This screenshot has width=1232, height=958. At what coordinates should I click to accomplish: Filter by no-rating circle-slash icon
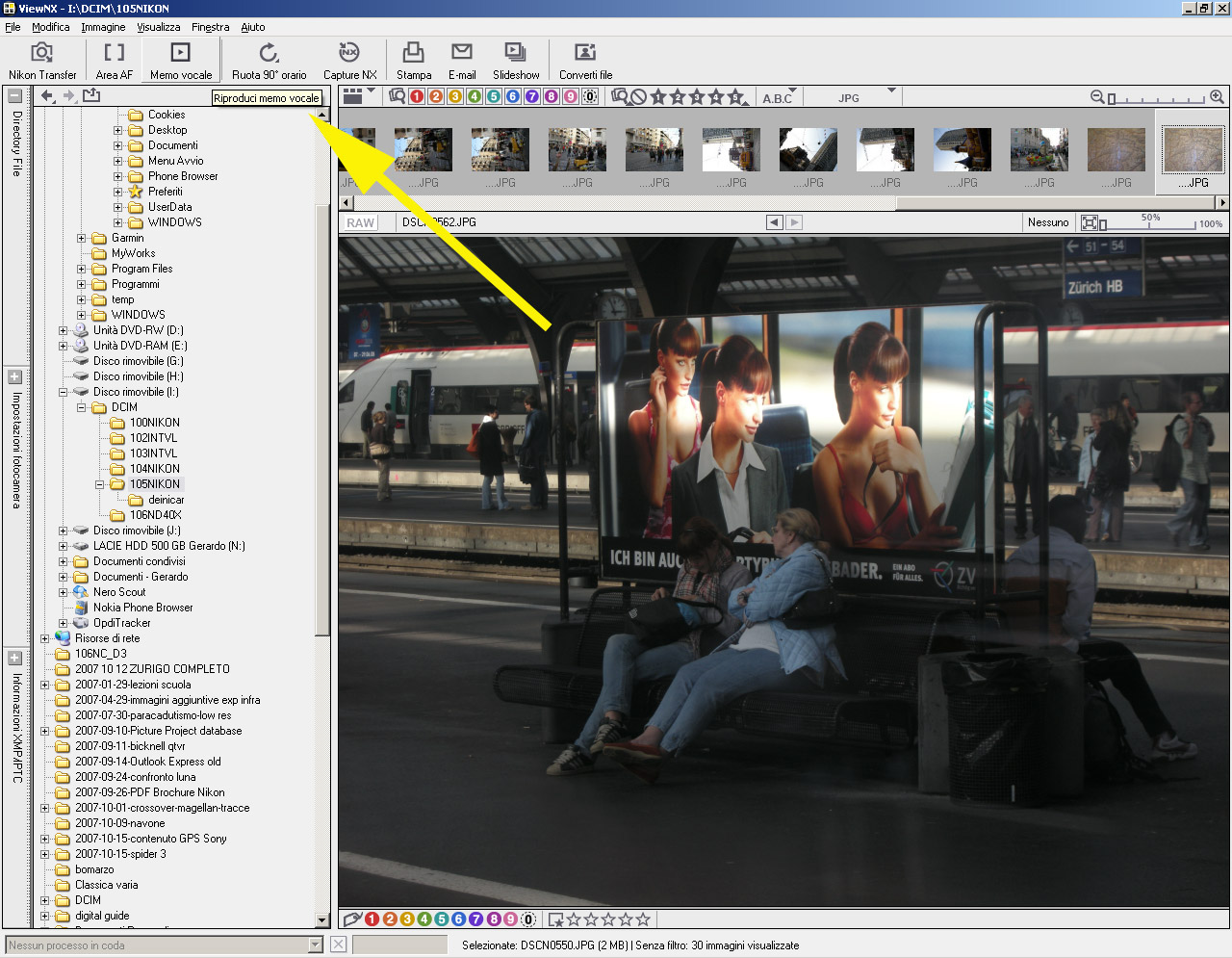(638, 96)
